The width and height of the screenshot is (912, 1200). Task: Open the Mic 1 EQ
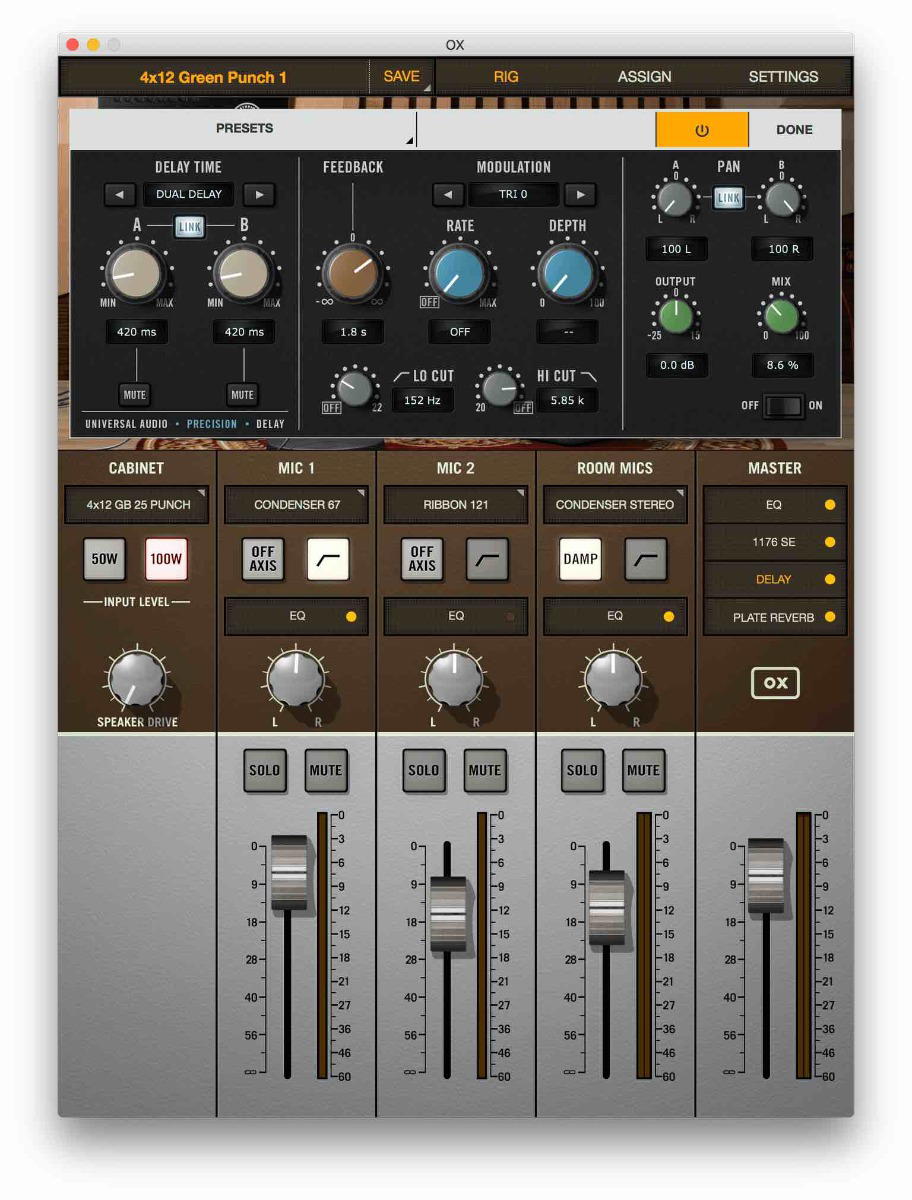[x=297, y=616]
